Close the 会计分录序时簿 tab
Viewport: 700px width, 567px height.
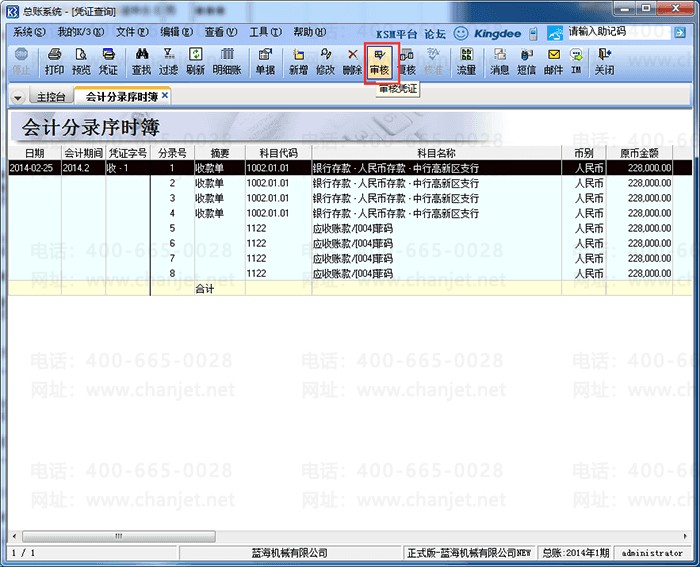coord(165,96)
